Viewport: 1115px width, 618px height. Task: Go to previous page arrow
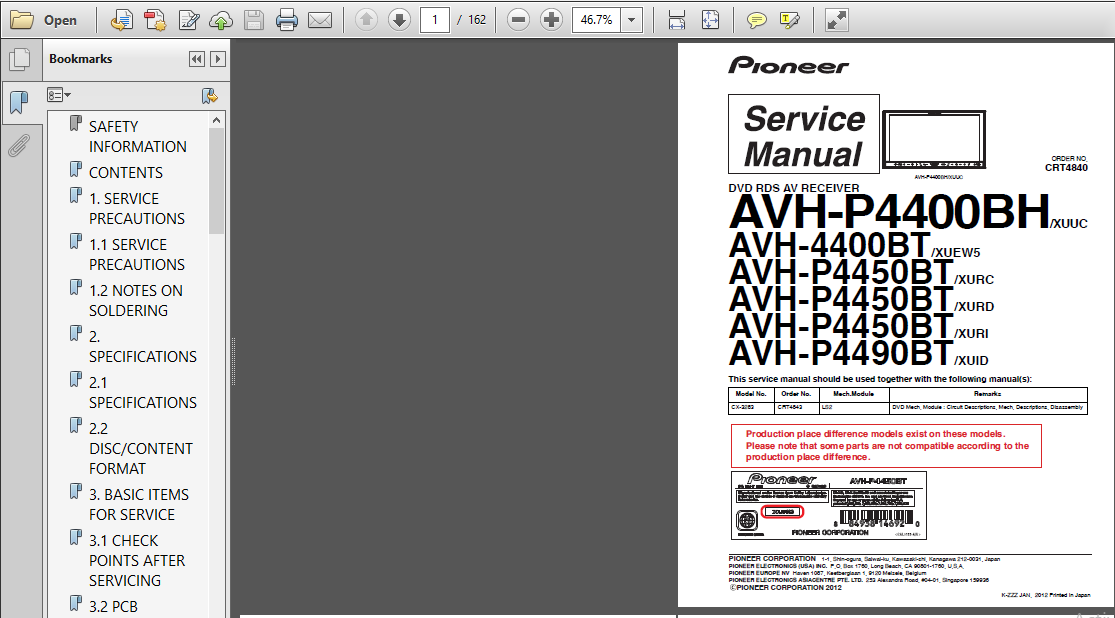tap(366, 20)
